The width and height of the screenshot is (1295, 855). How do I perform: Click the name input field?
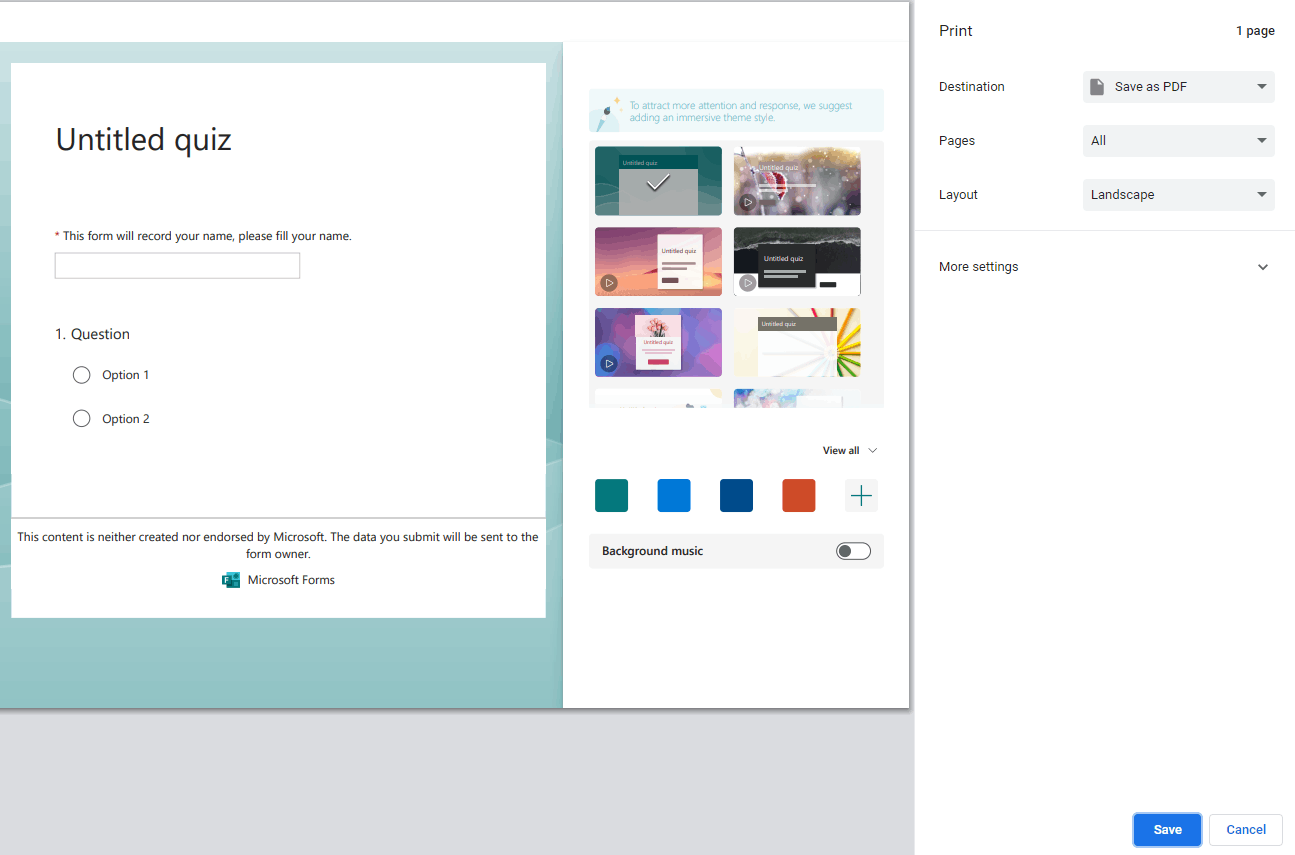tap(177, 266)
